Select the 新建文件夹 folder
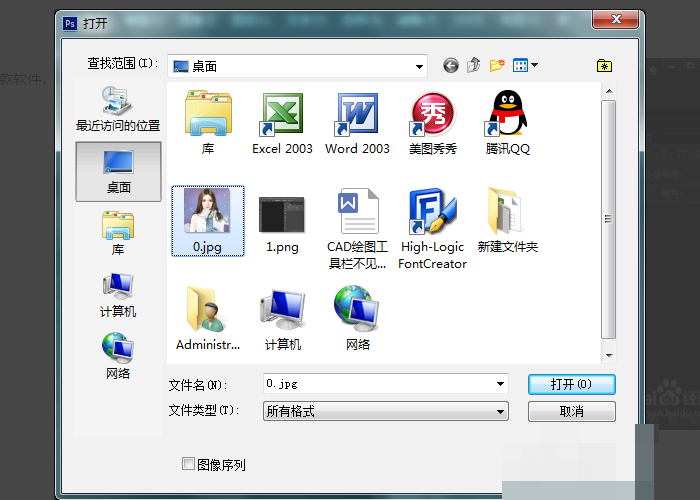700x500 pixels. [x=508, y=221]
